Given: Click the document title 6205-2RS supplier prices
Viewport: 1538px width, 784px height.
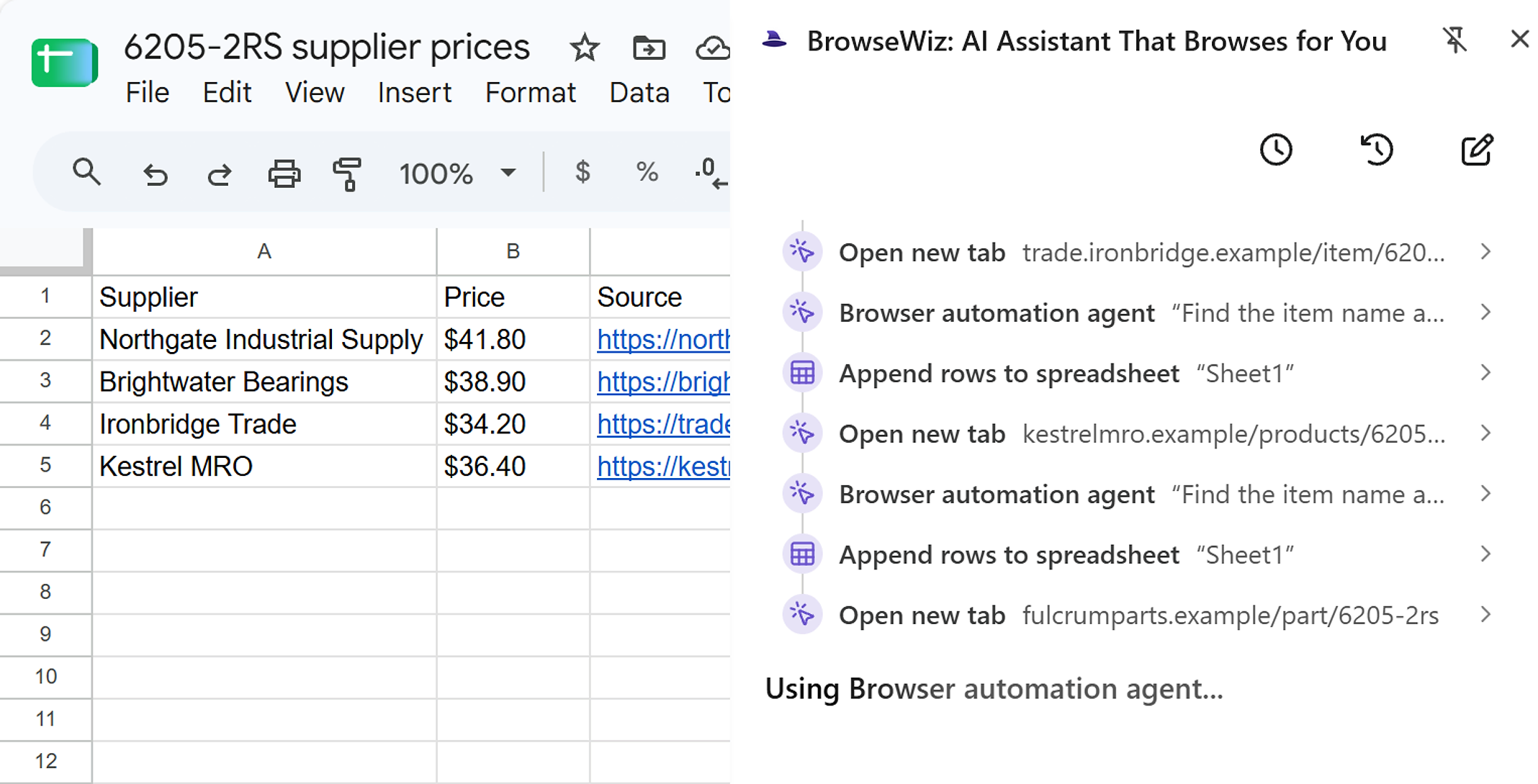Looking at the screenshot, I should coord(326,47).
